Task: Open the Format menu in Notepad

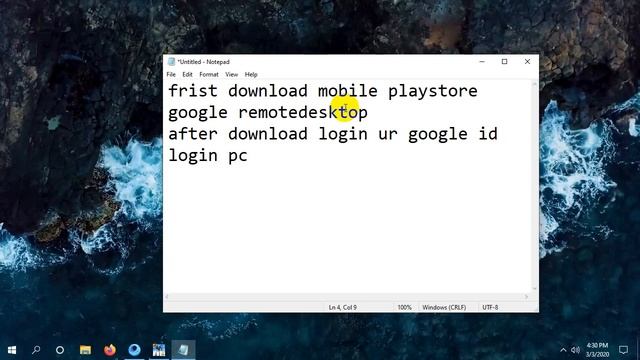Action: coord(209,74)
